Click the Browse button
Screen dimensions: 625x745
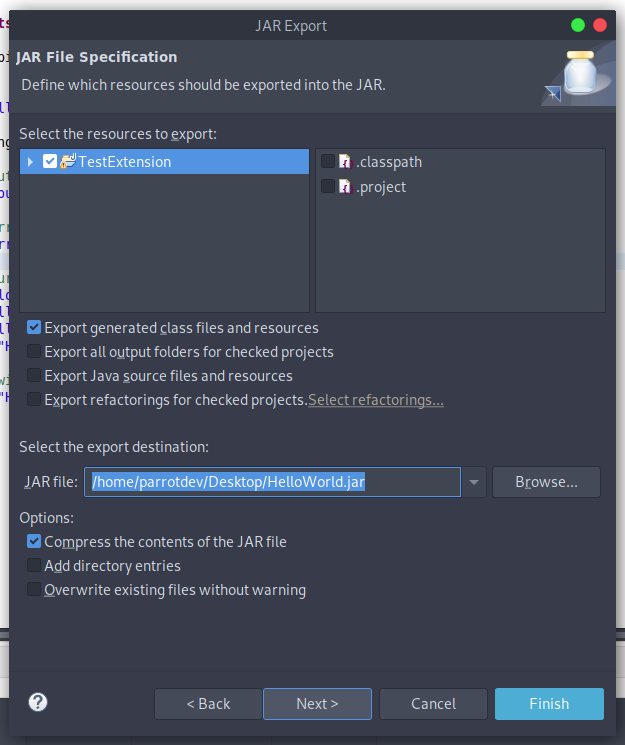(546, 482)
